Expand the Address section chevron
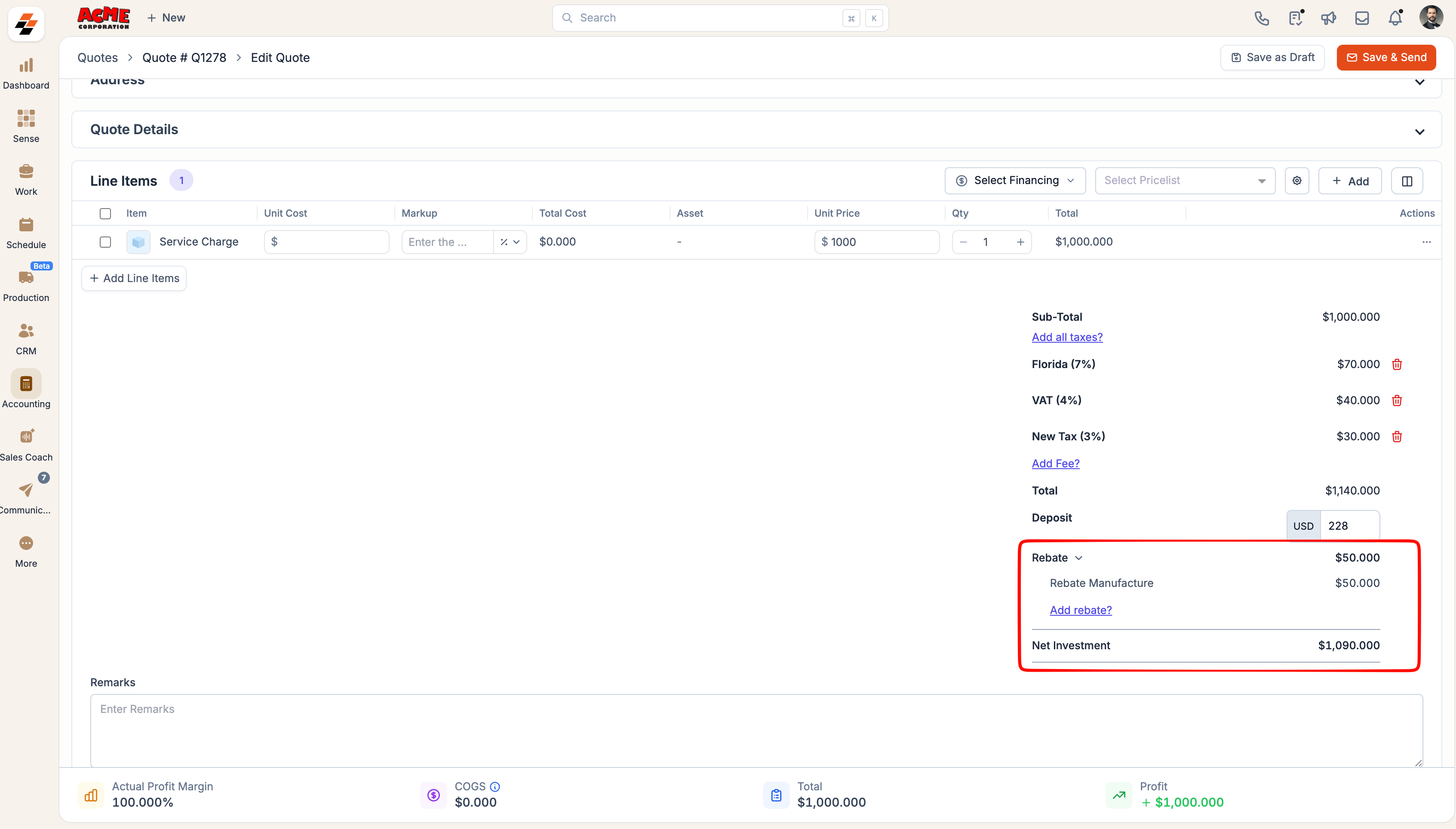The image size is (1456, 829). [x=1419, y=82]
